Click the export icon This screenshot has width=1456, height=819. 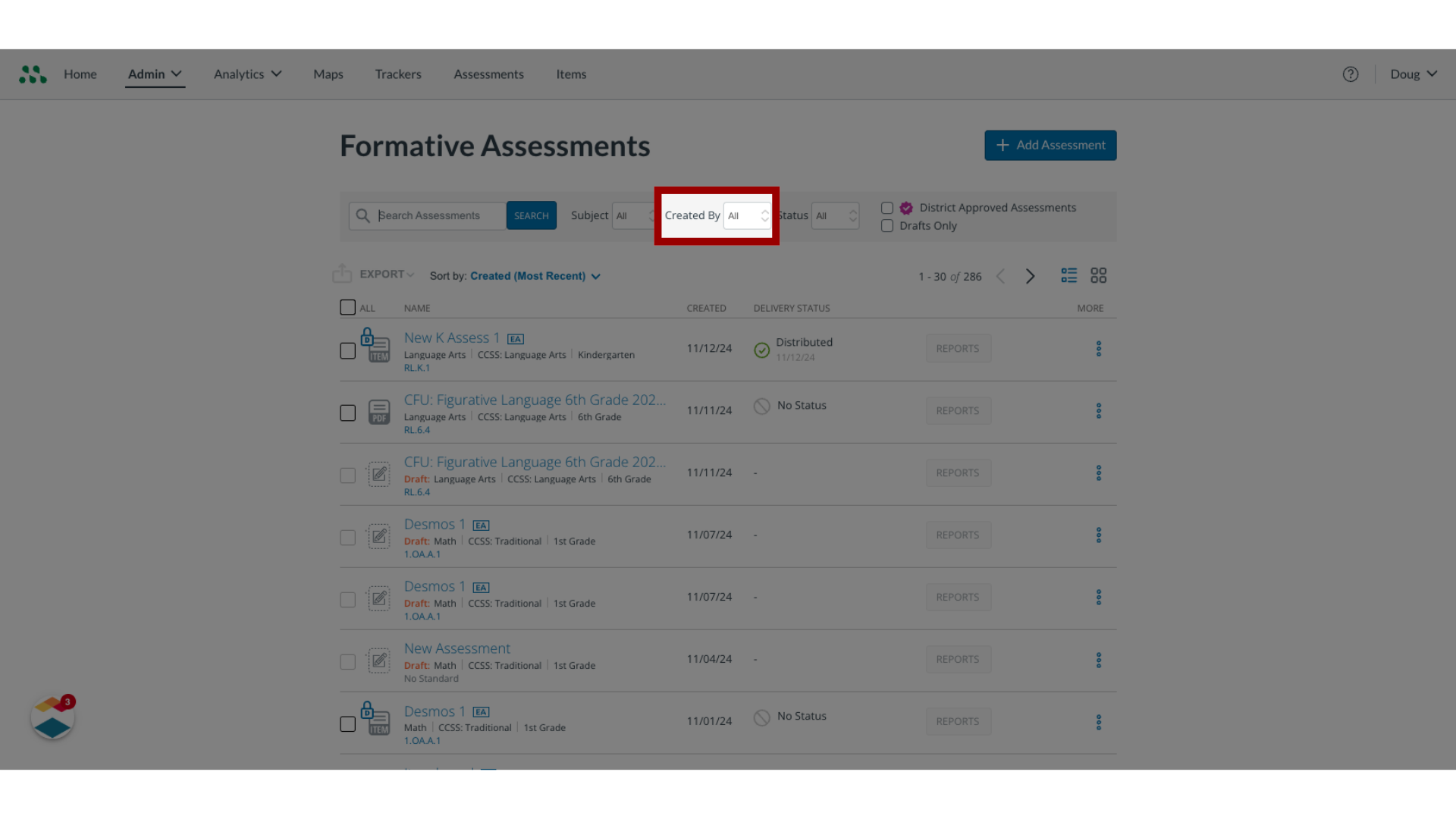pos(343,274)
